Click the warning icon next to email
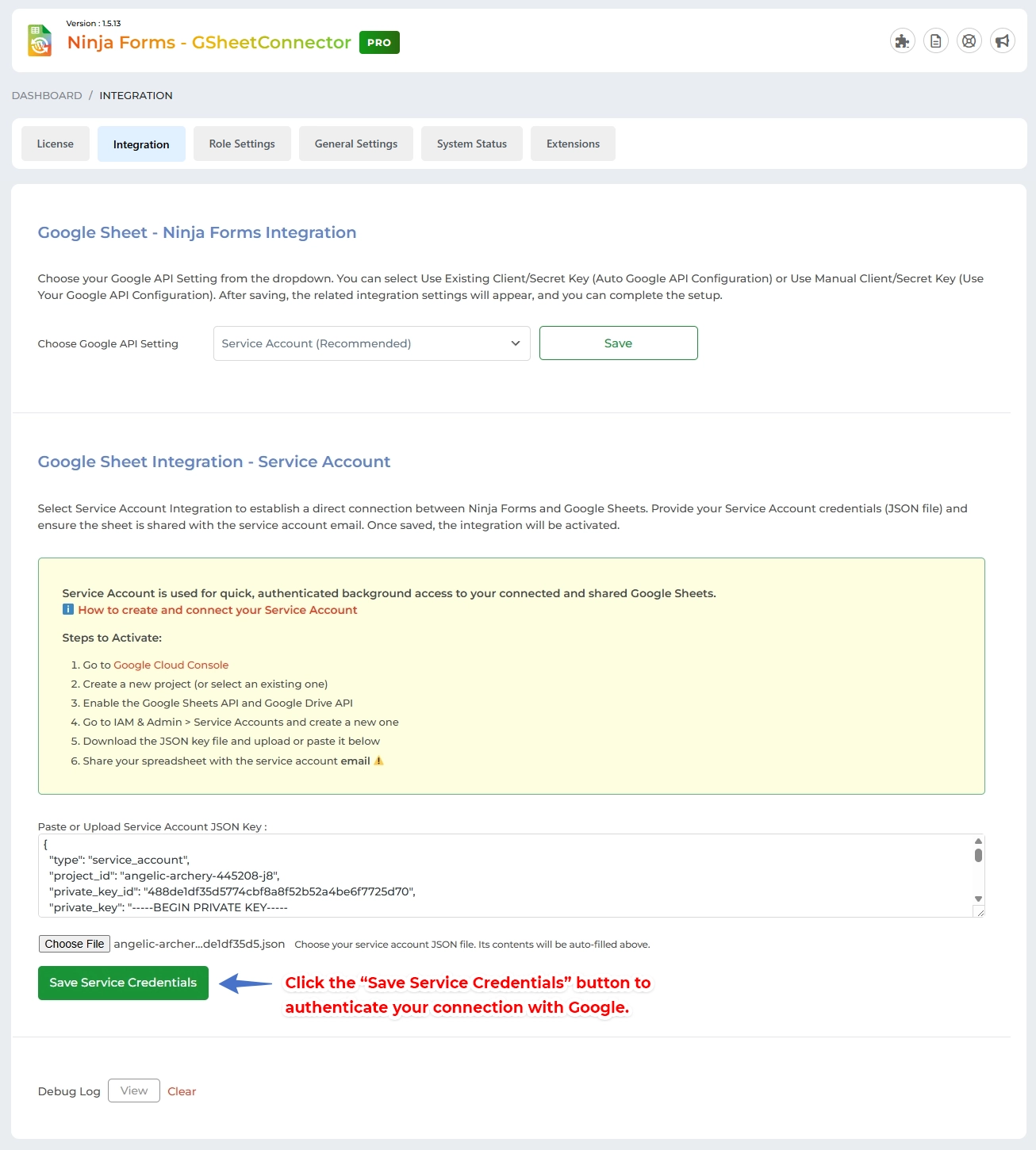 coord(378,760)
